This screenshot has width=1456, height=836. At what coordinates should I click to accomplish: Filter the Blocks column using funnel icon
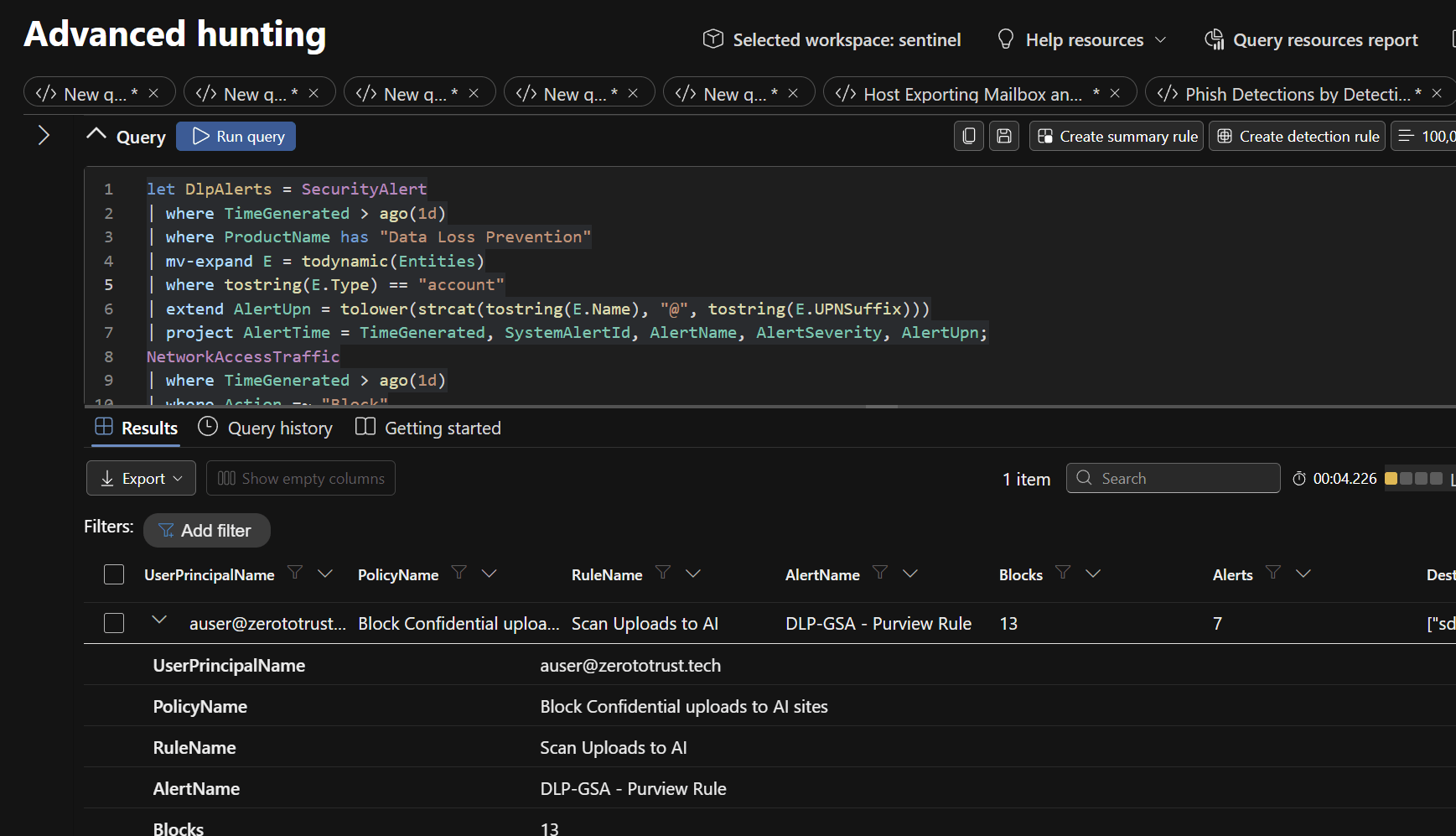pos(1063,573)
